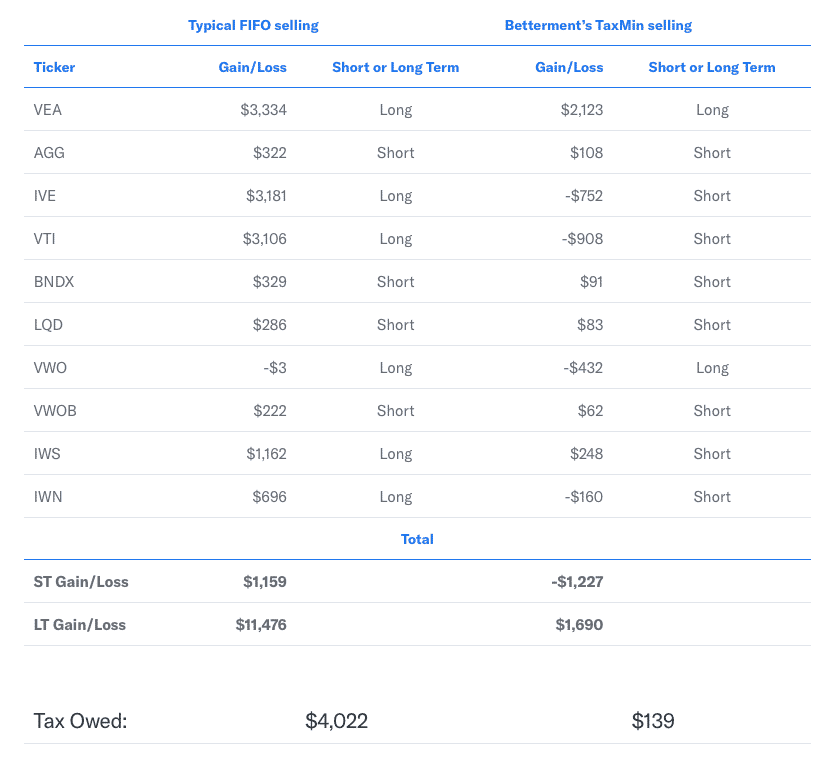
Task: Pick the '$108' TaxMin value
Action: 586,153
